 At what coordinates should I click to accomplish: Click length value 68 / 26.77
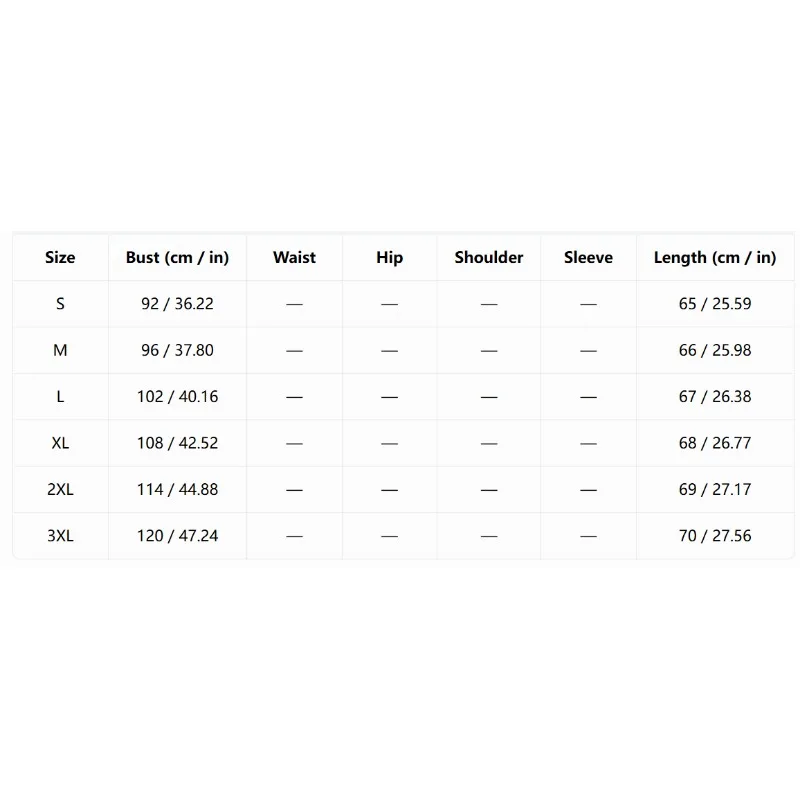pos(715,443)
